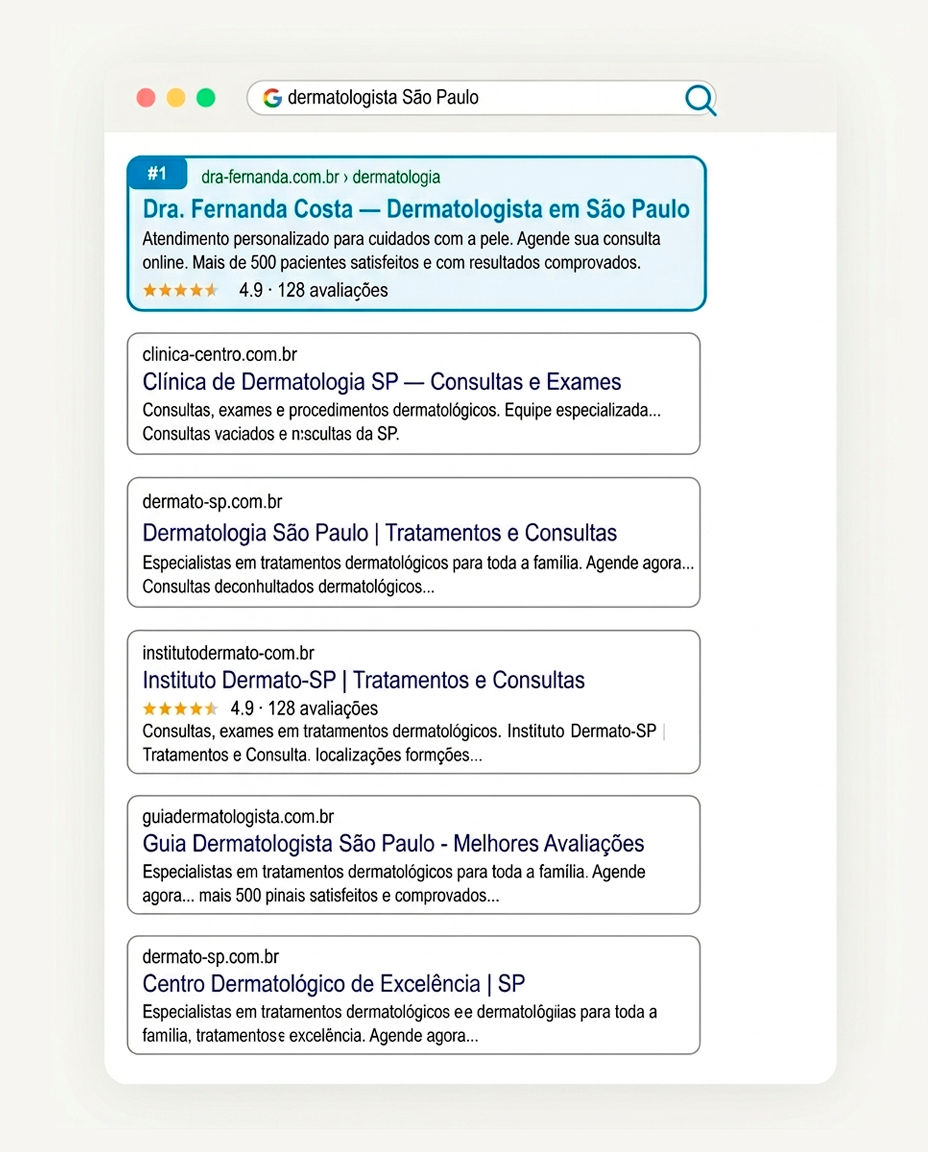Open 'Clínica de Dermatologia SP — Consultas e Exames'
928x1152 pixels.
click(381, 382)
